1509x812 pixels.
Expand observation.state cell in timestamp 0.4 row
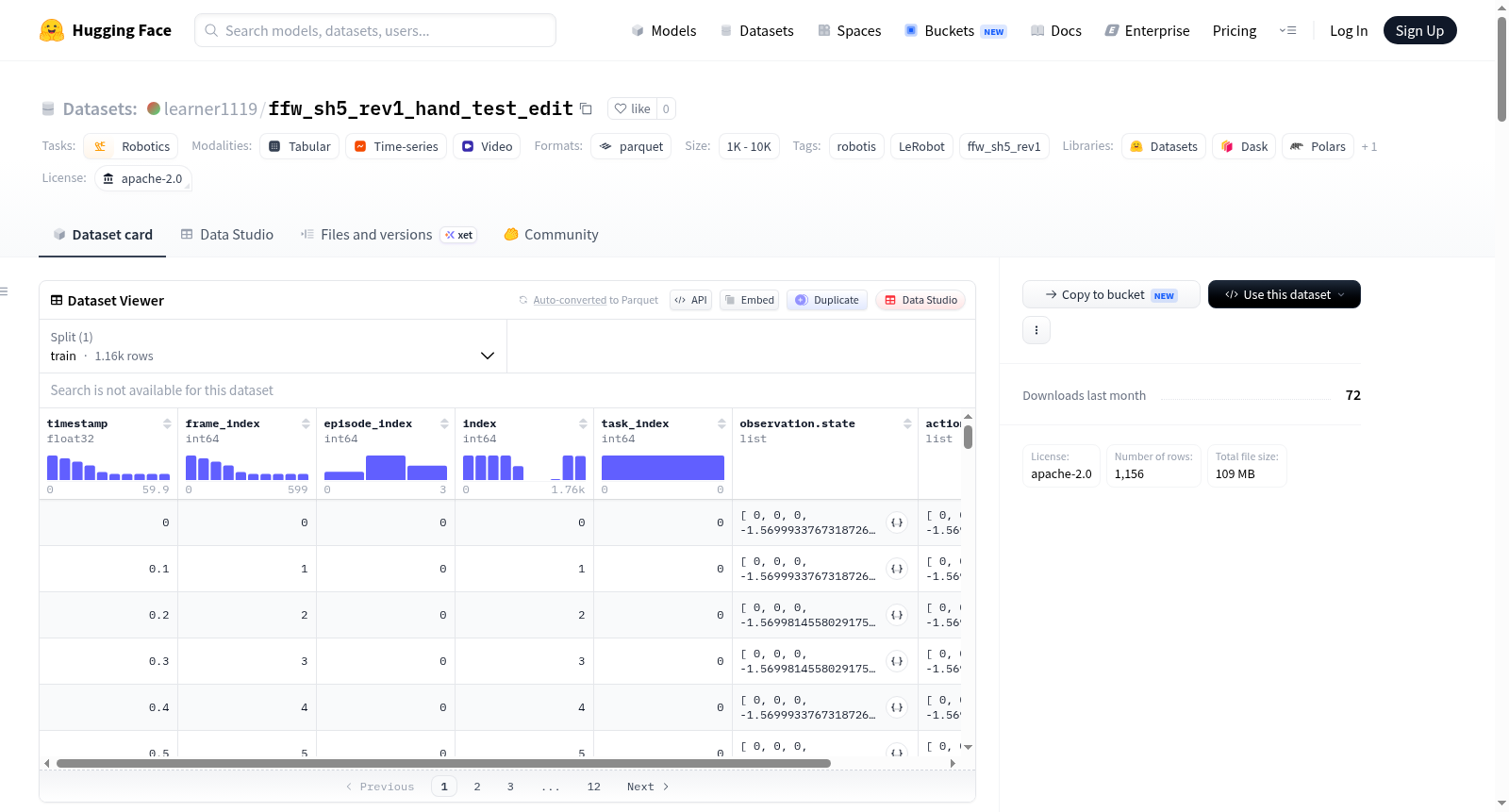pyautogui.click(x=897, y=707)
